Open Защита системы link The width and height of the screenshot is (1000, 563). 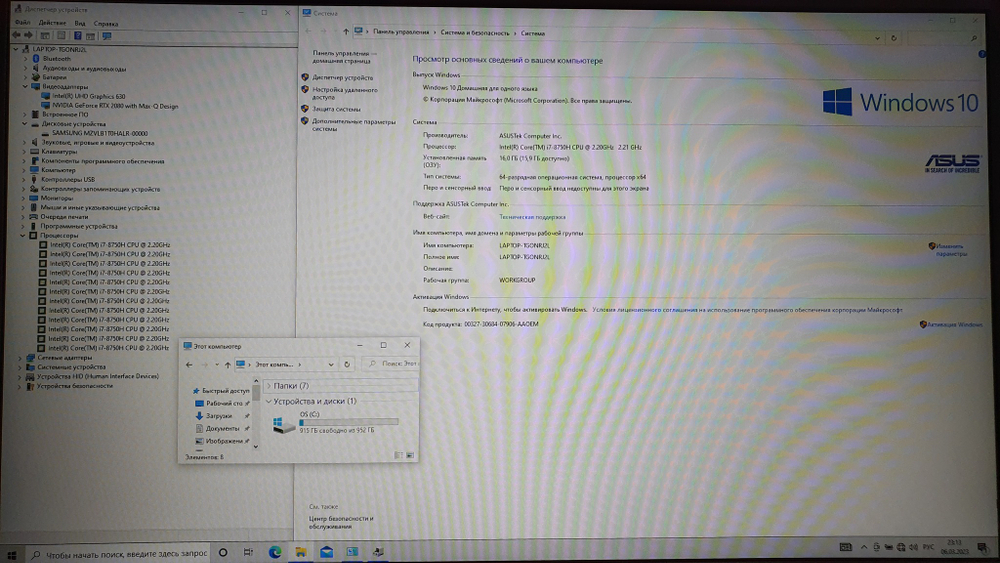click(336, 109)
